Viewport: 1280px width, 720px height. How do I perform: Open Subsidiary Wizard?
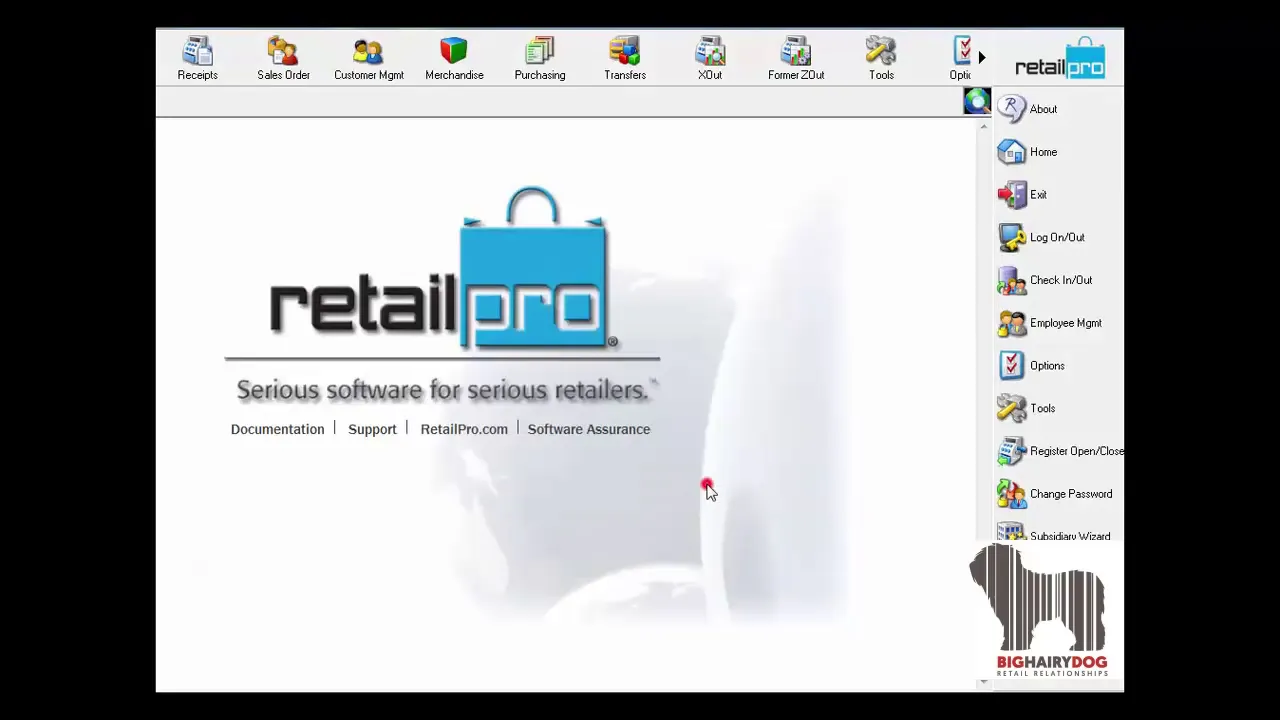click(1054, 533)
